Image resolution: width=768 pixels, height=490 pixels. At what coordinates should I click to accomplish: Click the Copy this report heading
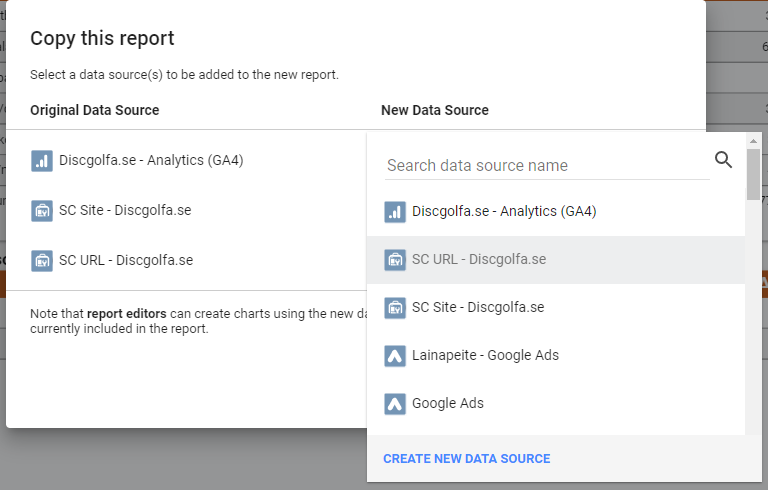pos(102,38)
